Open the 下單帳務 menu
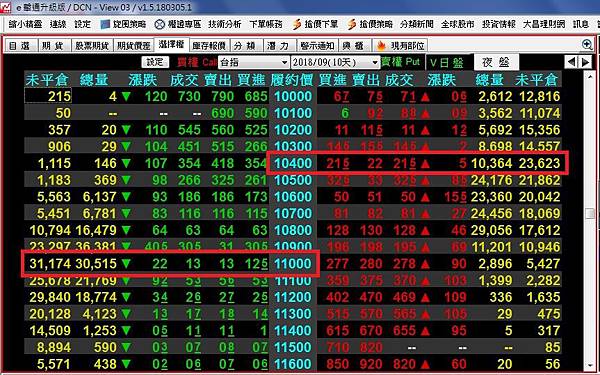 point(266,24)
